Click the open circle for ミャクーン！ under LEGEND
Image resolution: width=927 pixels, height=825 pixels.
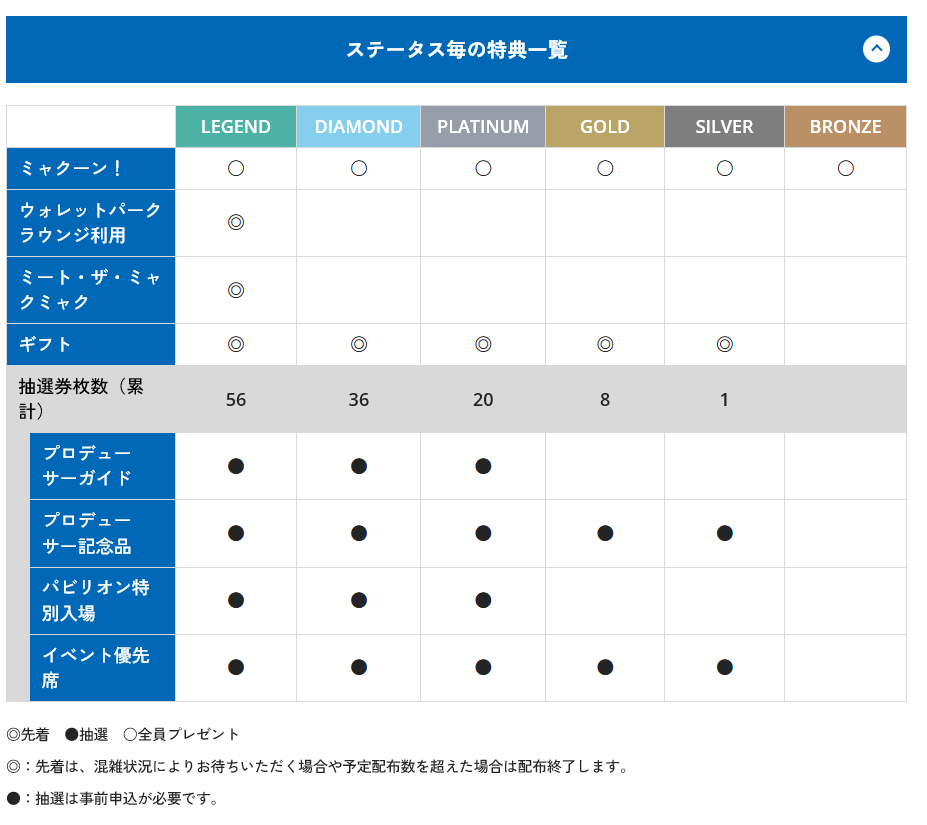[236, 169]
